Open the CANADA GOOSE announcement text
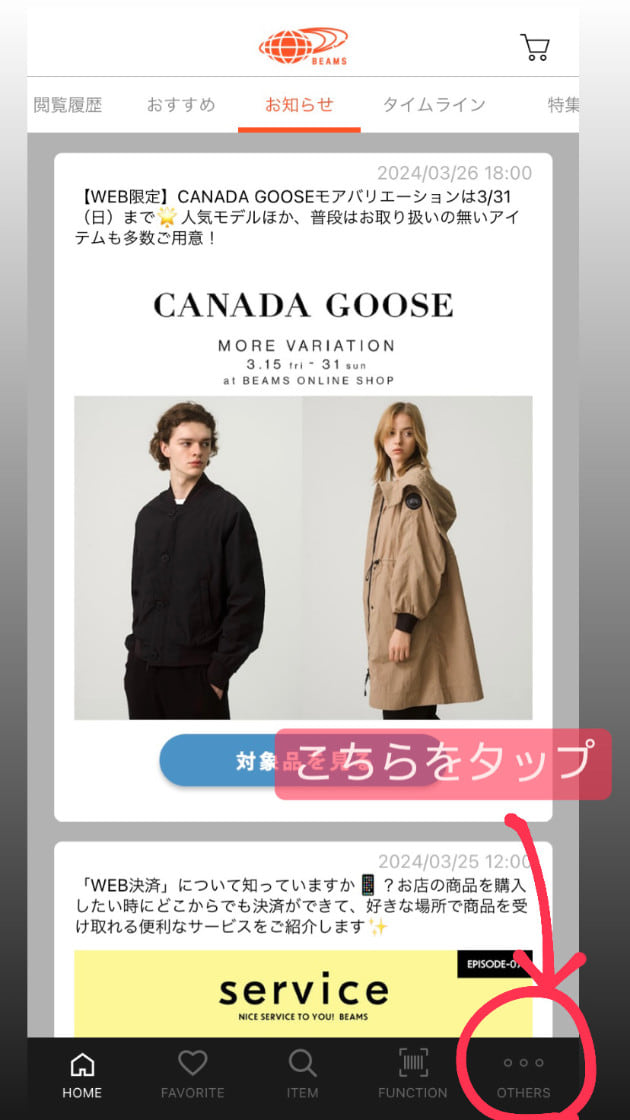 tap(299, 216)
